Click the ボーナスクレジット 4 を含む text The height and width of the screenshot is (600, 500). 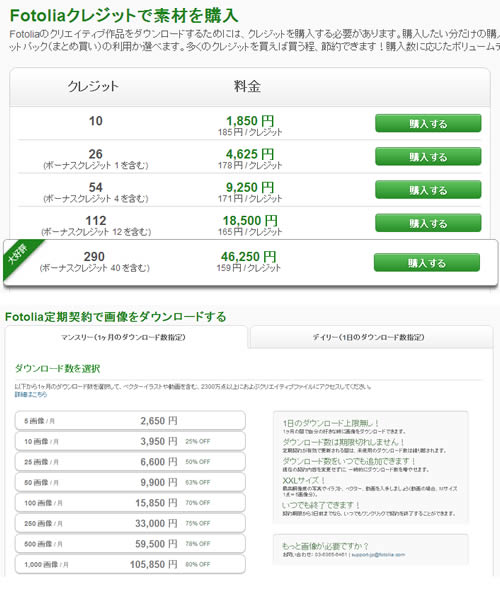96,199
